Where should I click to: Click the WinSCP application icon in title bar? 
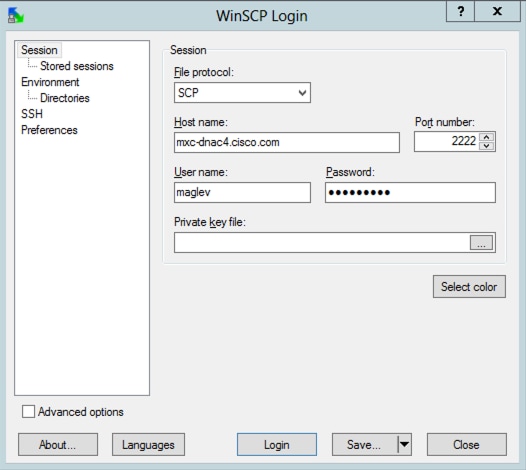coord(15,15)
